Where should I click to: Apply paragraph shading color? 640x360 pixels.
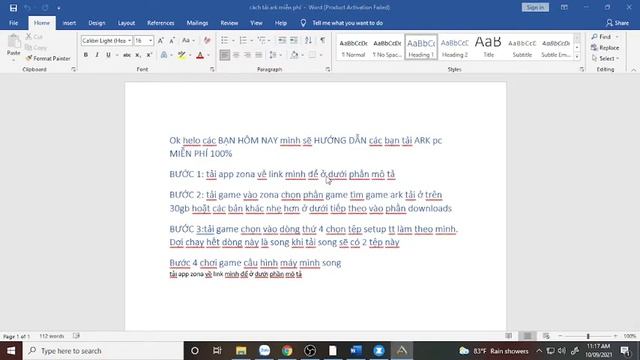pyautogui.click(x=294, y=55)
